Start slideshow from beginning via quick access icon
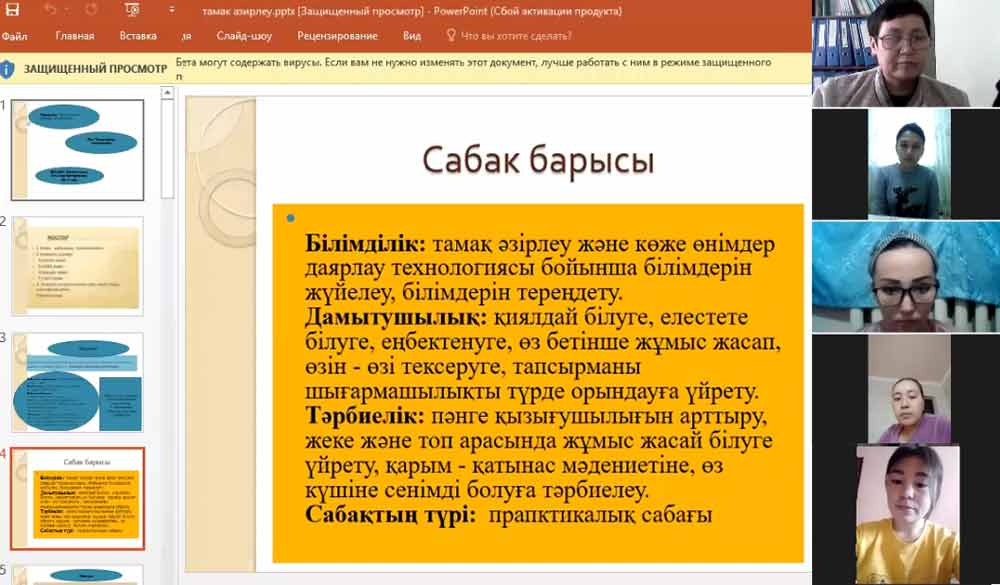 pyautogui.click(x=133, y=10)
